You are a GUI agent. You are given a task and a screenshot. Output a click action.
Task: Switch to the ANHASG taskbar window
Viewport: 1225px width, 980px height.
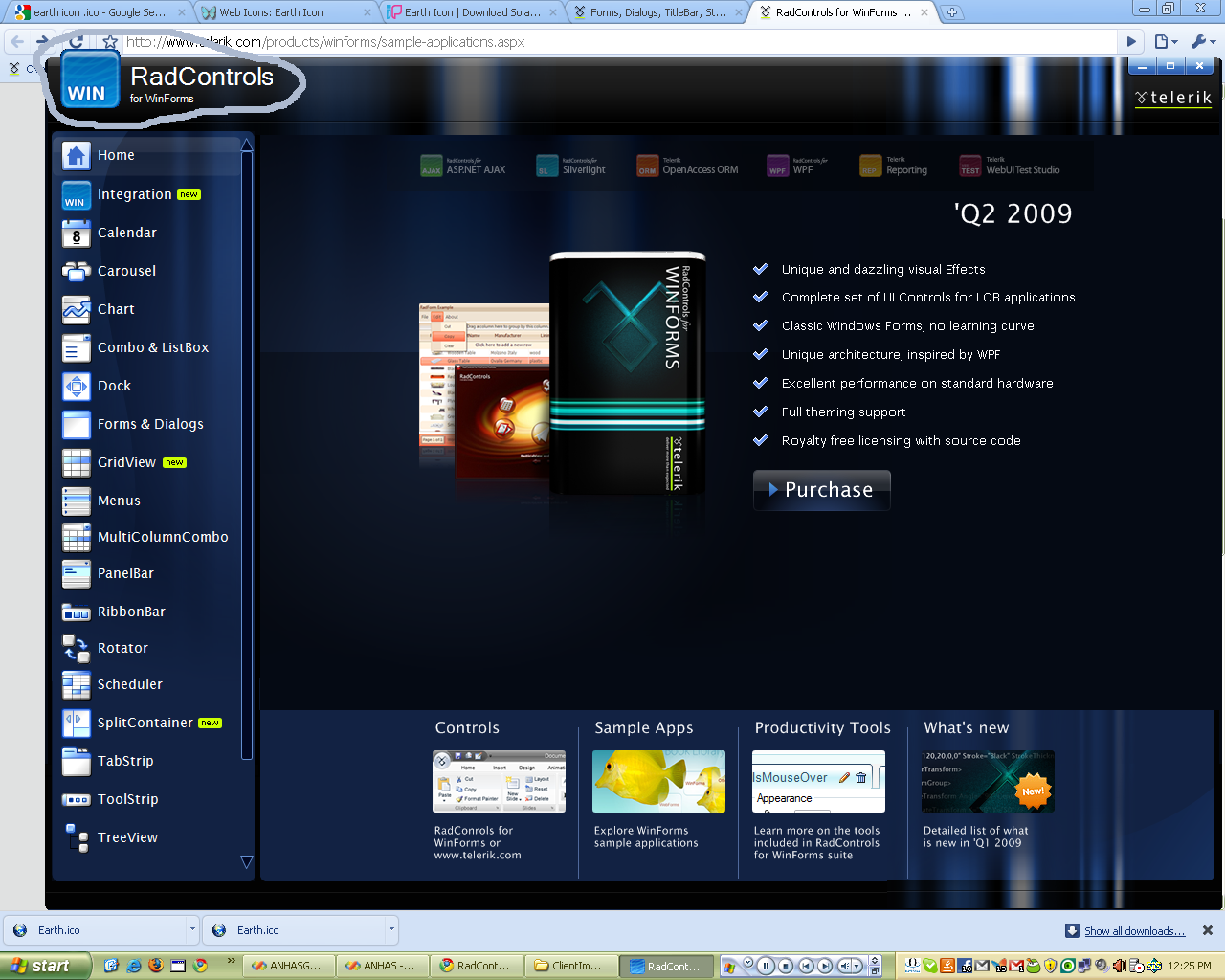point(286,966)
